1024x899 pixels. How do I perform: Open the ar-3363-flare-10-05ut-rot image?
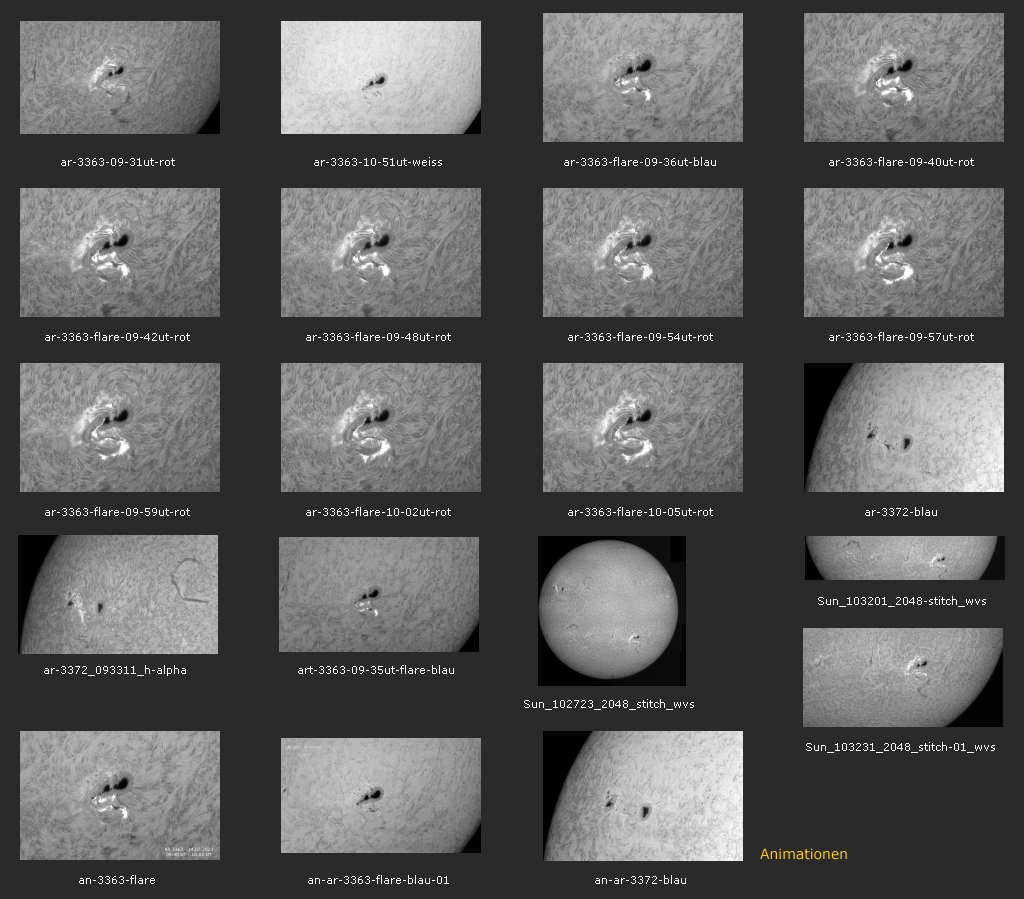pyautogui.click(x=642, y=428)
